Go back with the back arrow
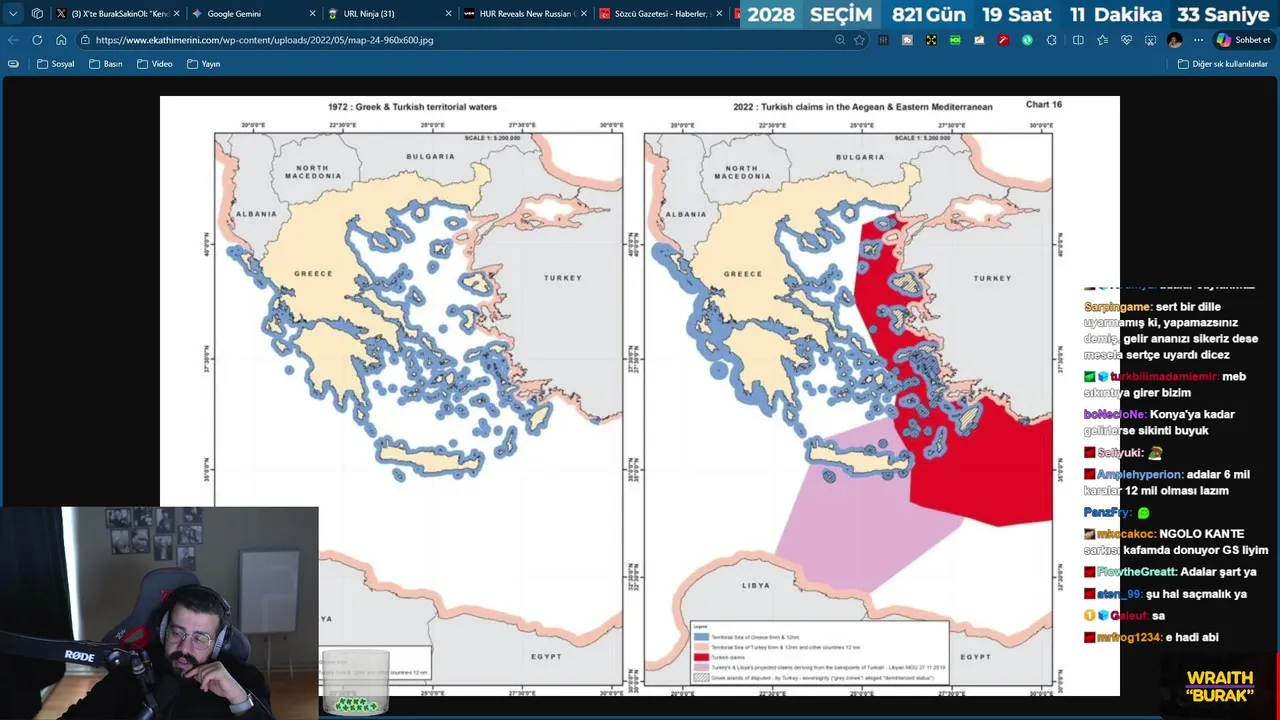This screenshot has height=720, width=1280. 13,40
